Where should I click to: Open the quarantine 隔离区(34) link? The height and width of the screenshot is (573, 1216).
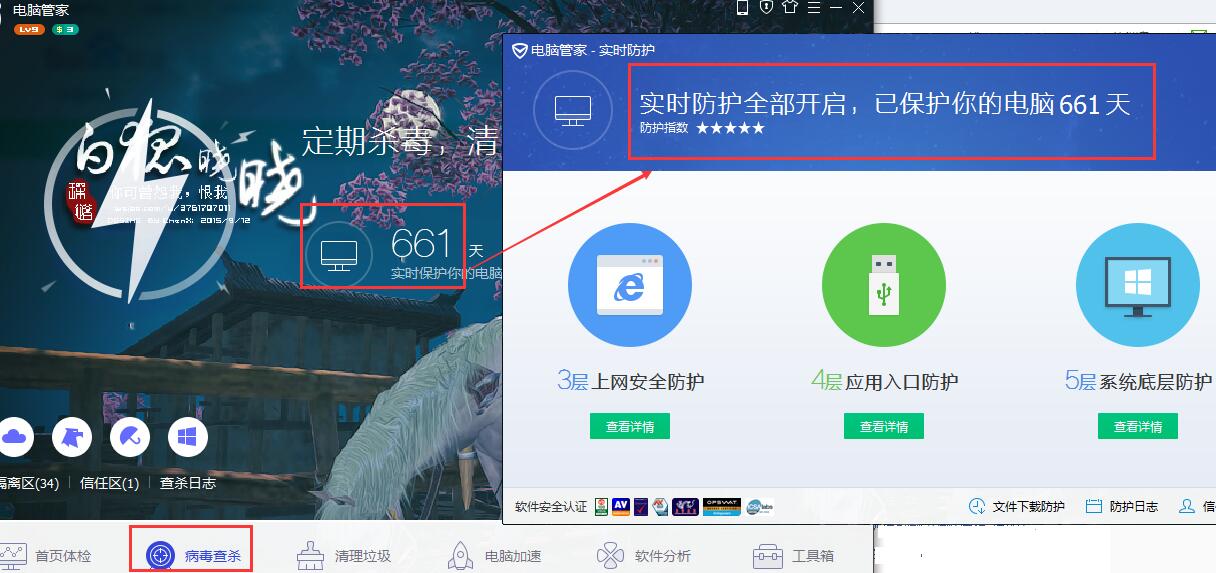30,483
